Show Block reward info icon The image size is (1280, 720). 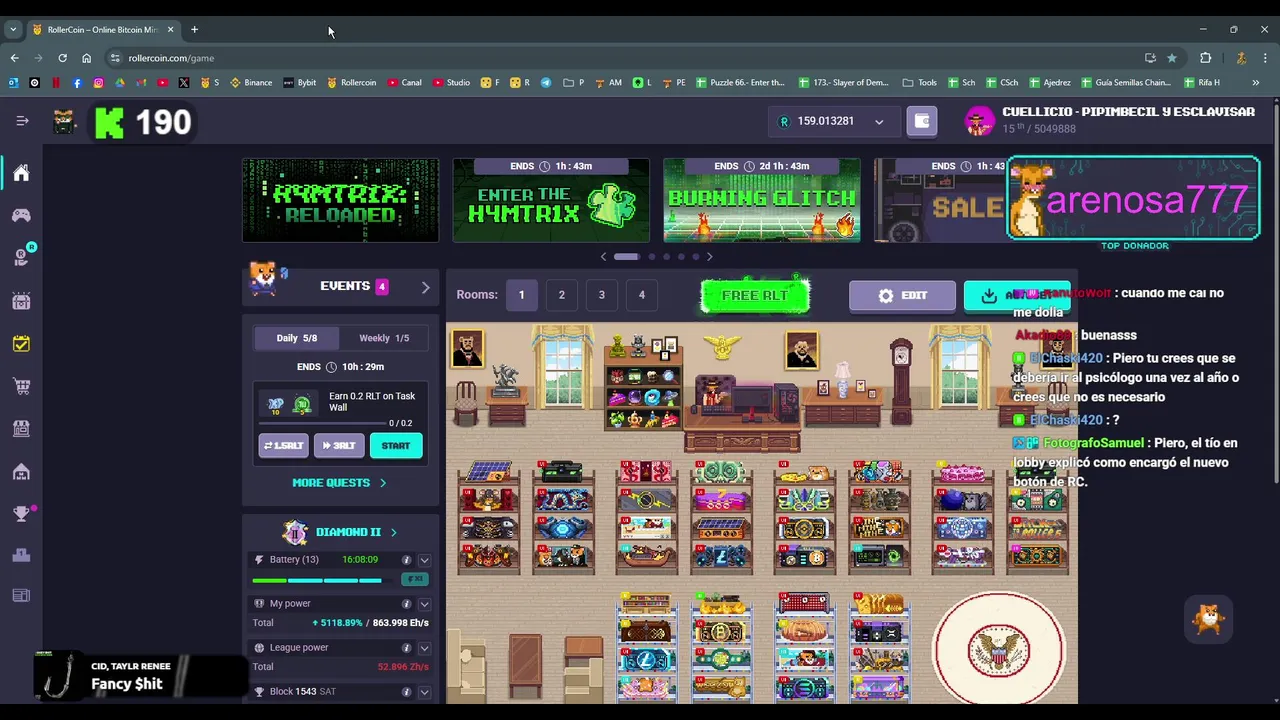tap(406, 692)
